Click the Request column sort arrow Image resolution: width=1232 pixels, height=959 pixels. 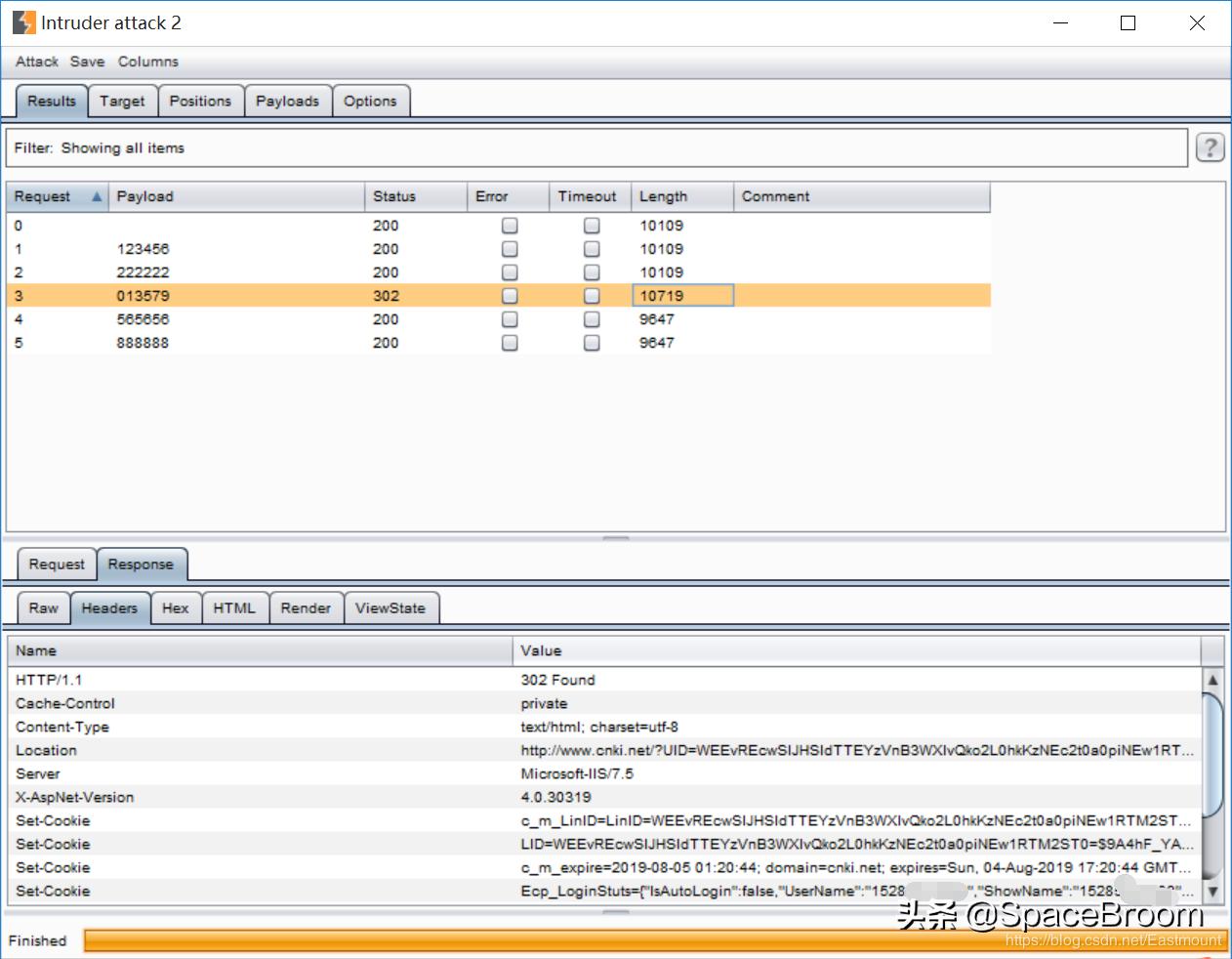(97, 196)
